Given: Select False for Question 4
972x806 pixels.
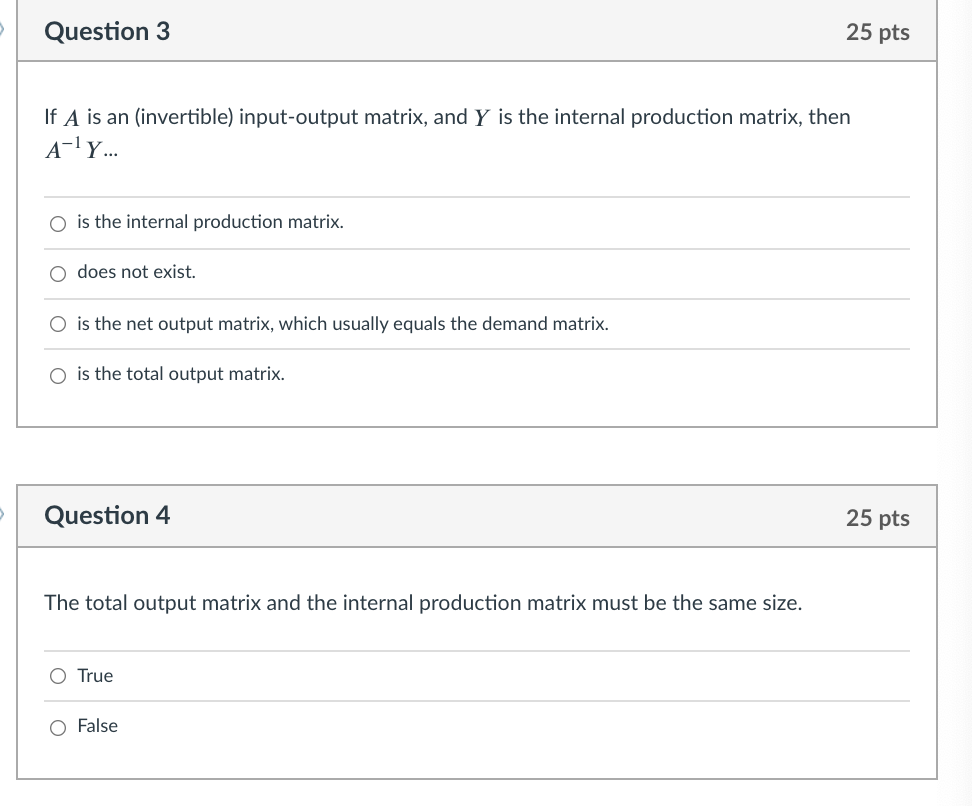Looking at the screenshot, I should (58, 726).
